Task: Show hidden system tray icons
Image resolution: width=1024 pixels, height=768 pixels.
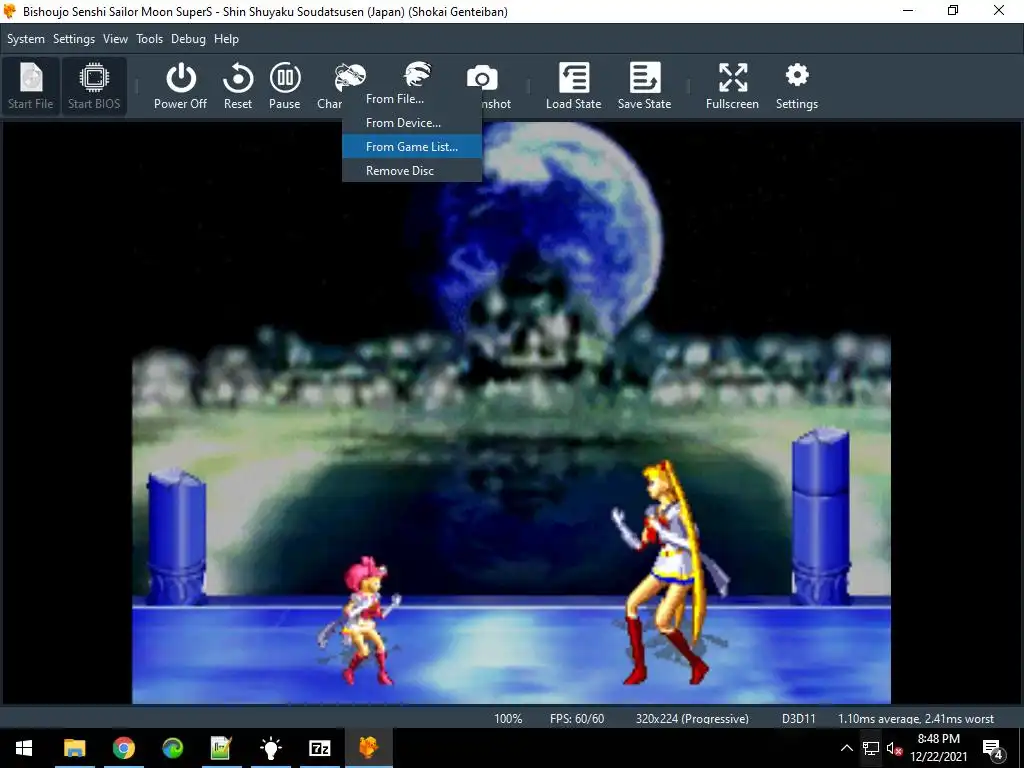Action: [846, 748]
